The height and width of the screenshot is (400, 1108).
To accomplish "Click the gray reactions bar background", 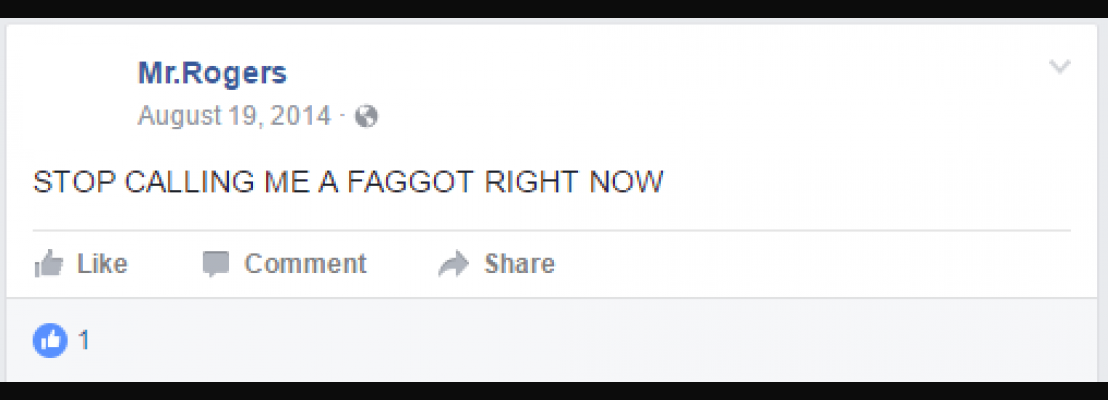I will (x=565, y=340).
